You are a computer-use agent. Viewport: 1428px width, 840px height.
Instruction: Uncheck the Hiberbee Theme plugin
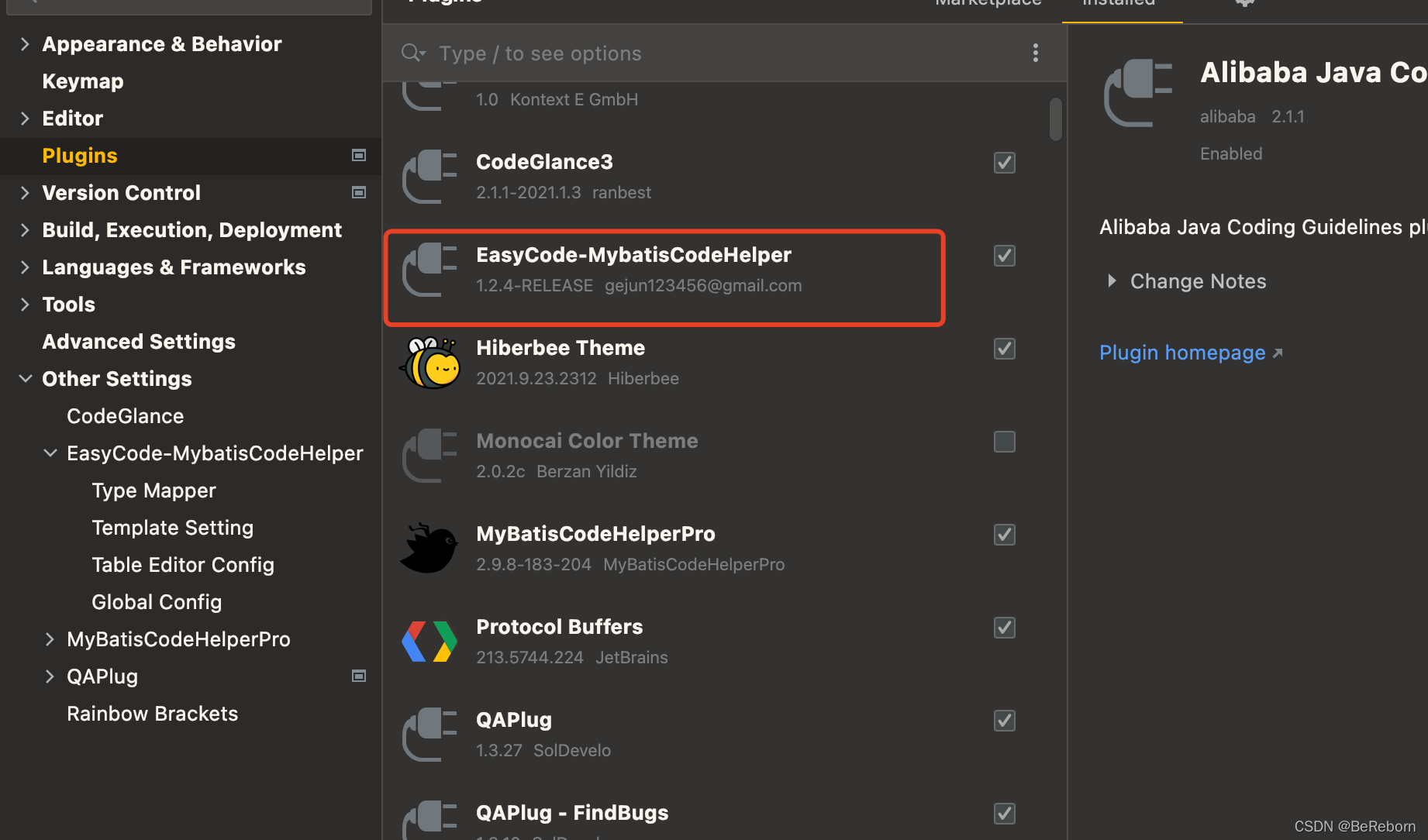click(1005, 349)
